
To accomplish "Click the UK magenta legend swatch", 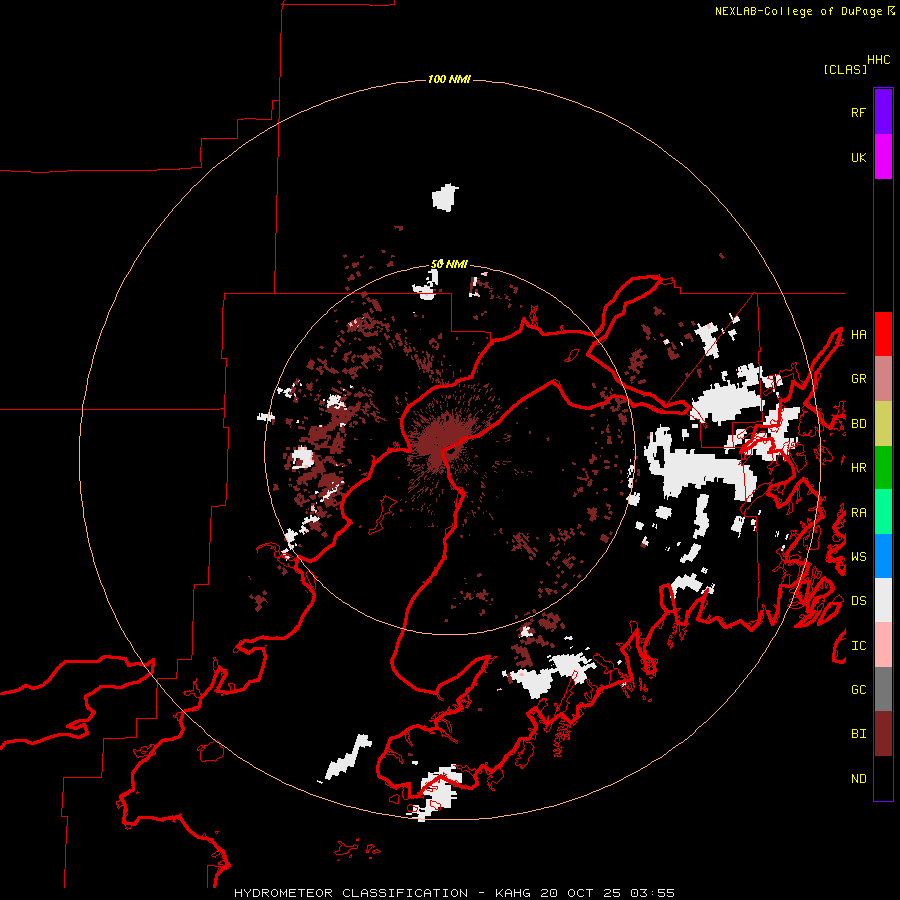I will pyautogui.click(x=883, y=156).
